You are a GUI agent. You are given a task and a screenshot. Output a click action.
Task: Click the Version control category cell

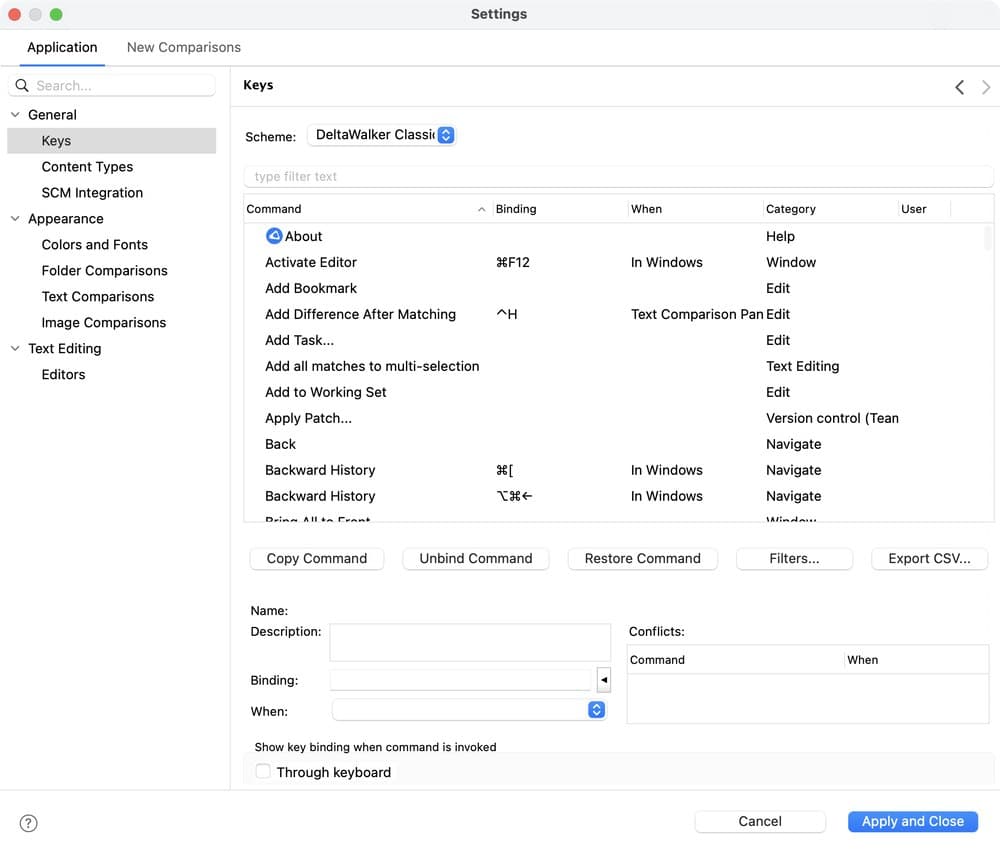click(x=832, y=418)
